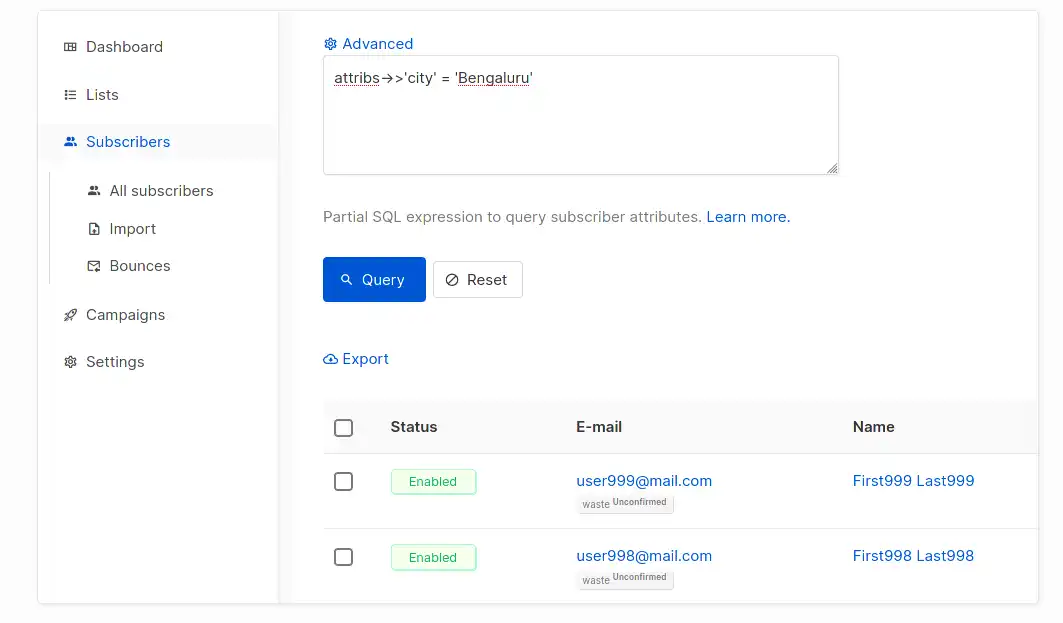This screenshot has width=1063, height=623.
Task: Click the cloud icon next to Export
Action: pos(331,359)
